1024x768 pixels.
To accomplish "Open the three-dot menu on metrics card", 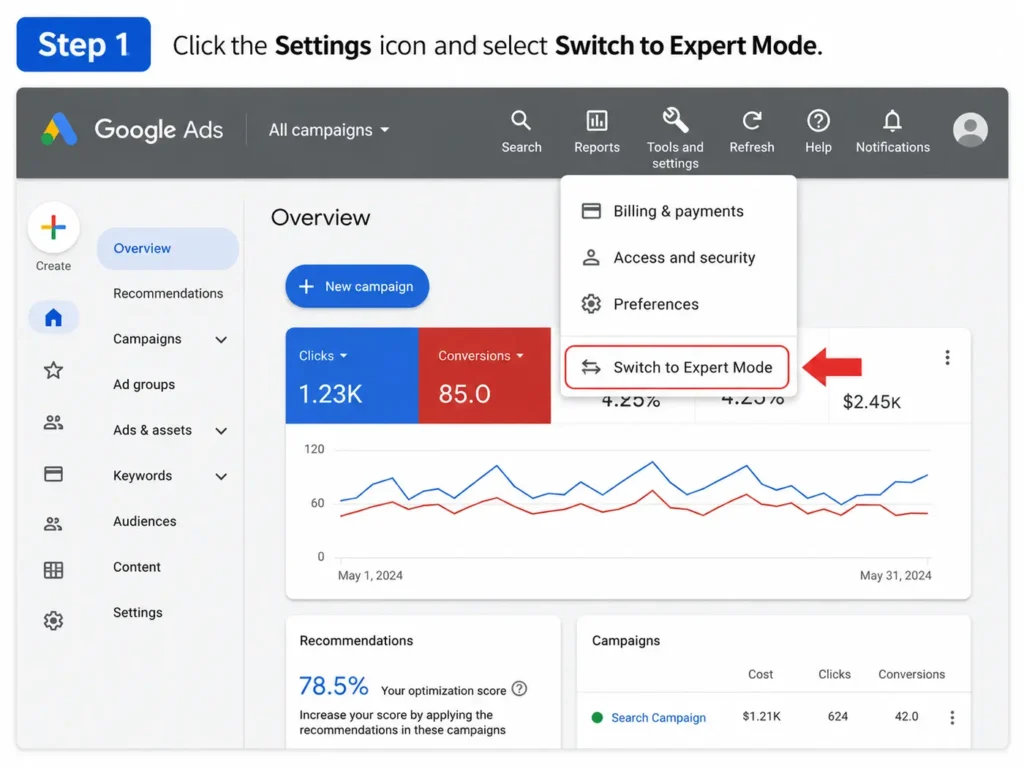I will [x=947, y=357].
